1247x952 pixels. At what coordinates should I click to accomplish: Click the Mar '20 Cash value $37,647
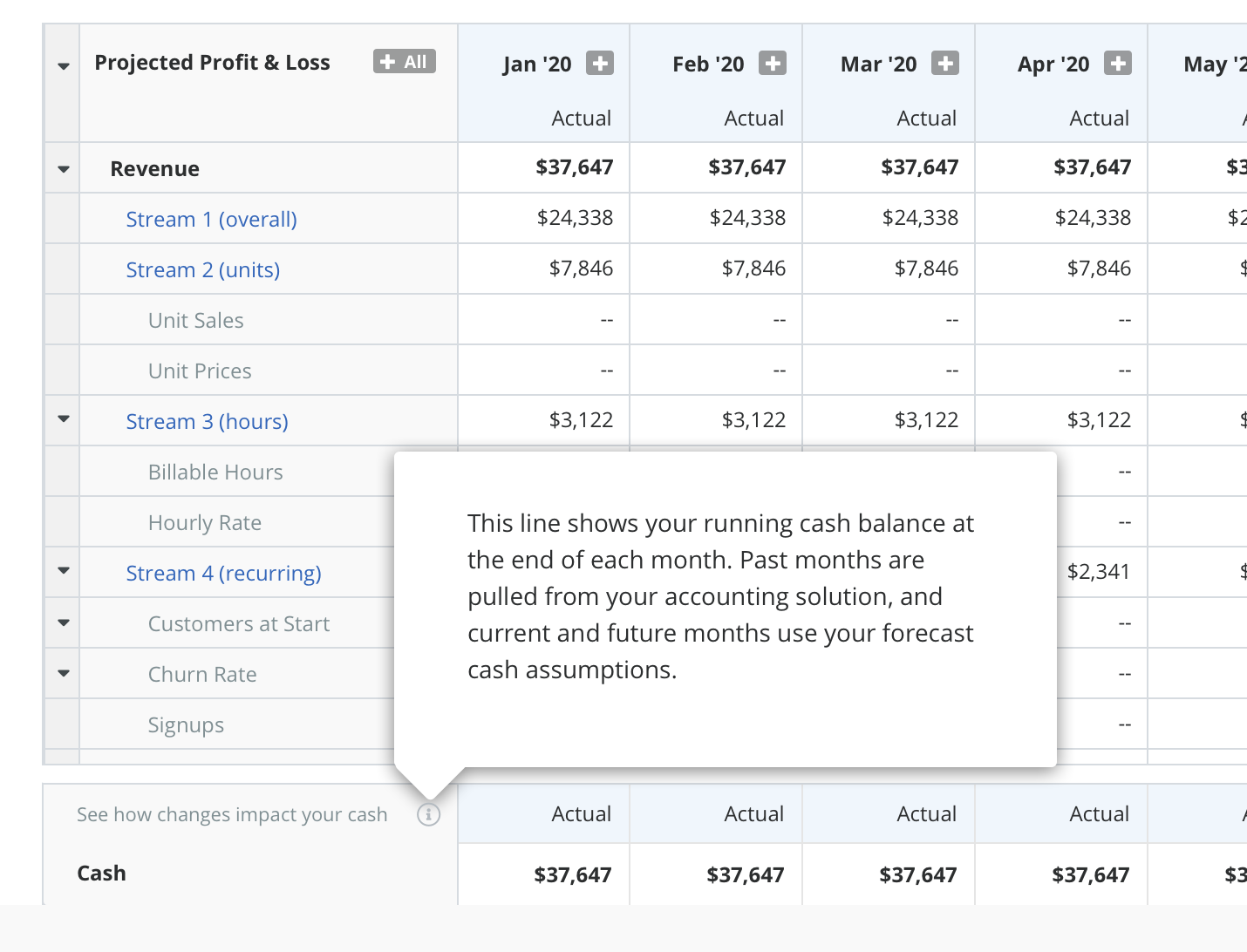click(918, 875)
